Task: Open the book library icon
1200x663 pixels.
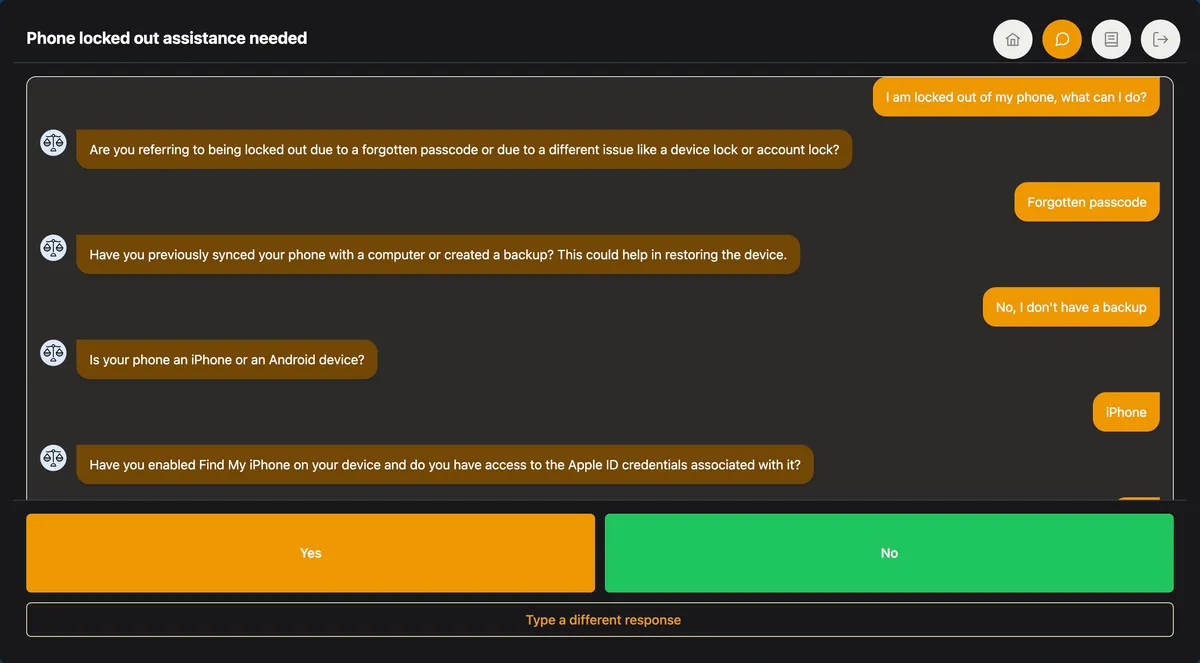Action: click(x=1111, y=40)
